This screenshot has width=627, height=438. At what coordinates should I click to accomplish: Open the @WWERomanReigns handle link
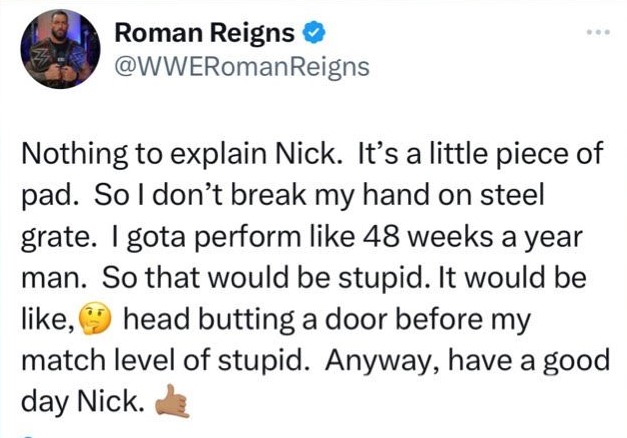tap(242, 67)
